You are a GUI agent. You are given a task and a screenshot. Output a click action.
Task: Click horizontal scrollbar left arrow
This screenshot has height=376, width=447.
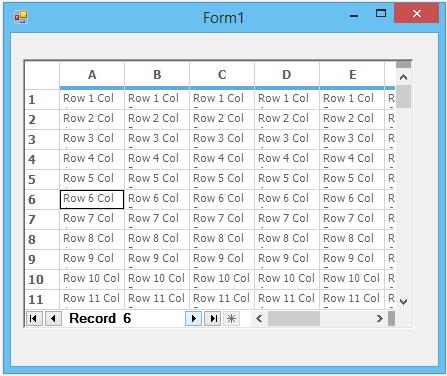coord(259,319)
